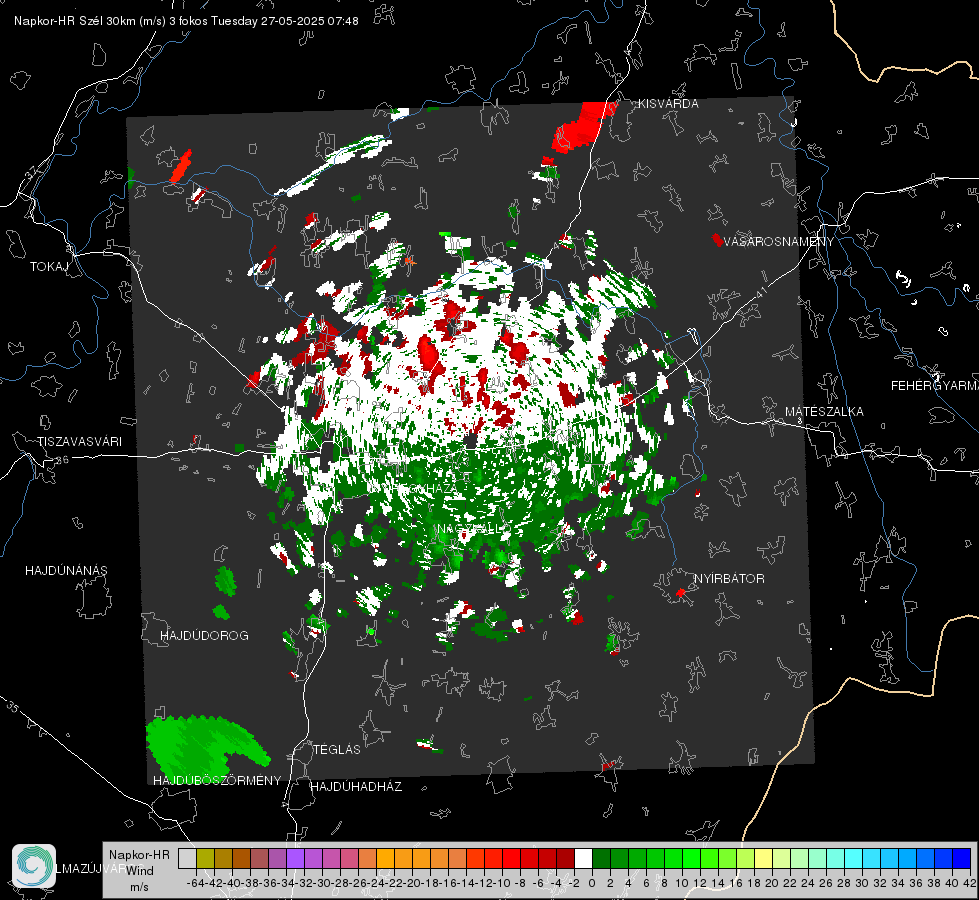Screen dimensions: 979x900
Task: Pick the dark green swatch between 0 and 2
Action: pos(601,858)
